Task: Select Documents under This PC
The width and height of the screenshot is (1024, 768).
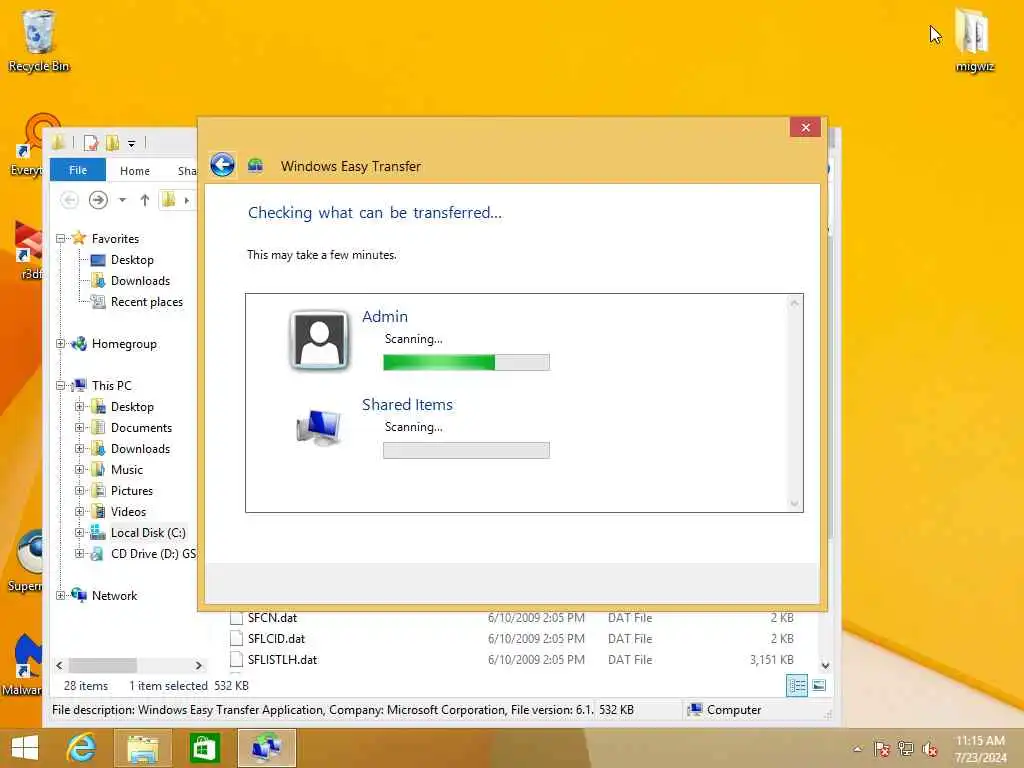Action: pos(141,428)
